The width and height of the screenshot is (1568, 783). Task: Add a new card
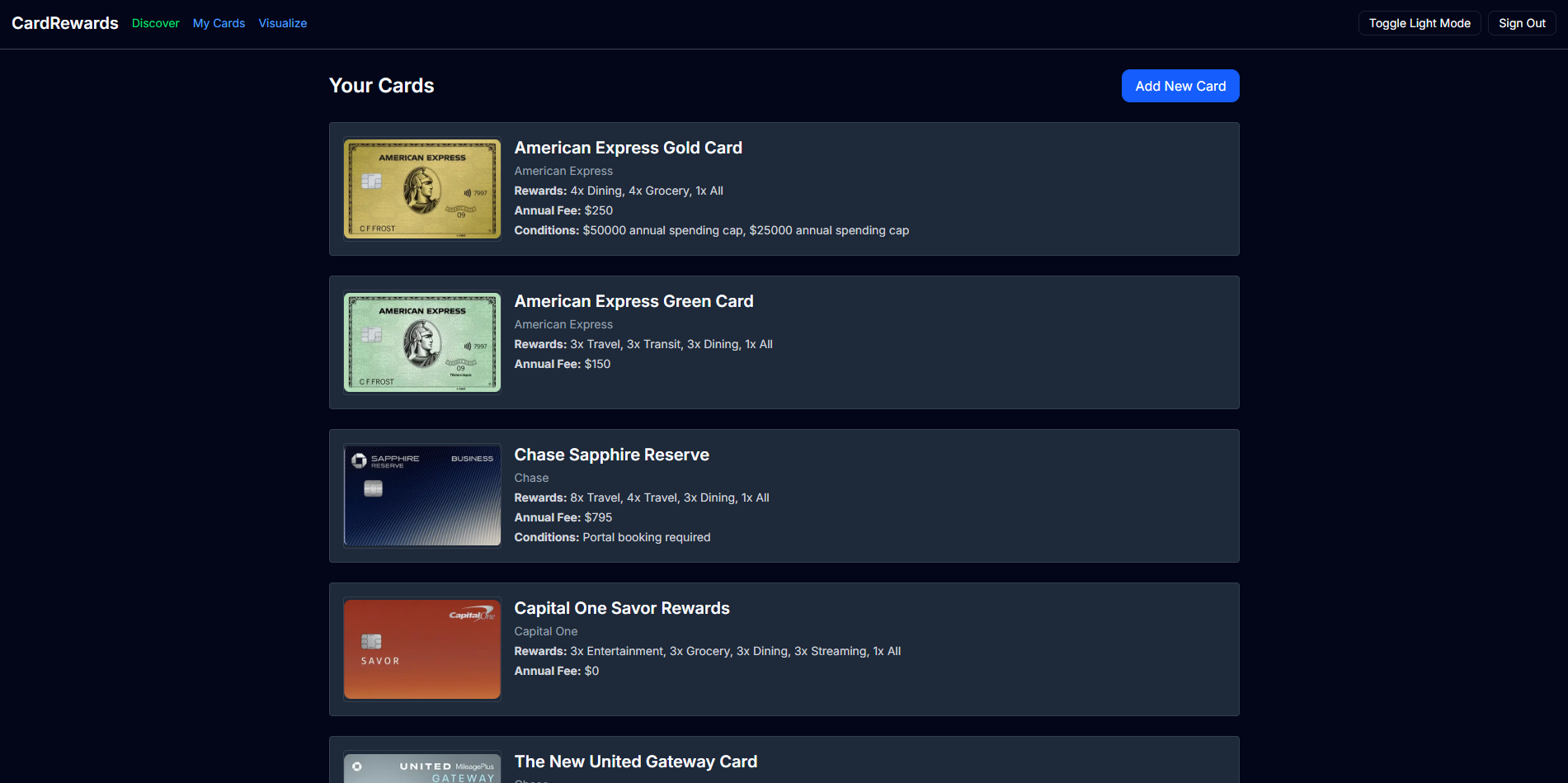point(1180,86)
